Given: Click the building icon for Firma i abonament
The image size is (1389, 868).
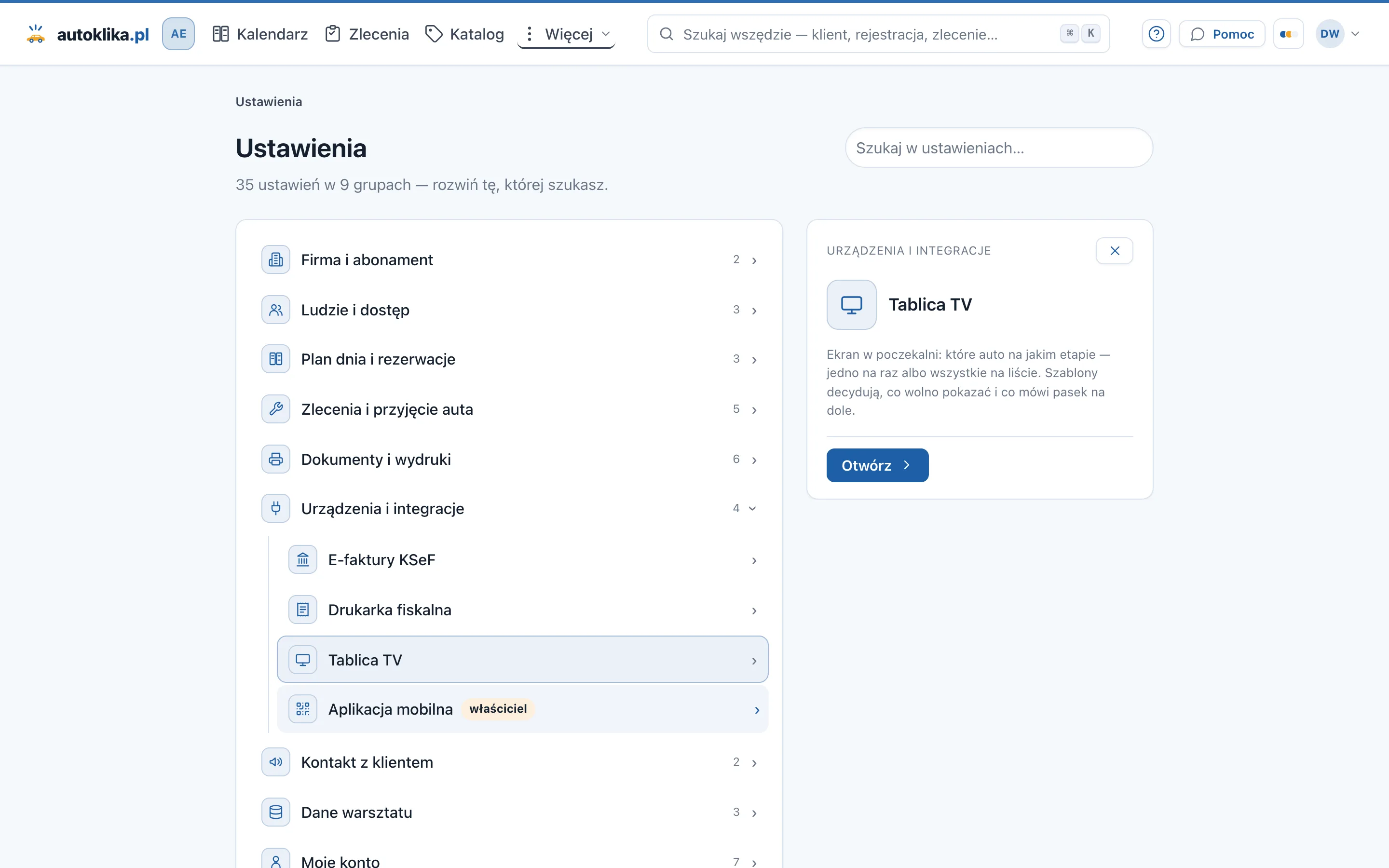Looking at the screenshot, I should pos(275,259).
